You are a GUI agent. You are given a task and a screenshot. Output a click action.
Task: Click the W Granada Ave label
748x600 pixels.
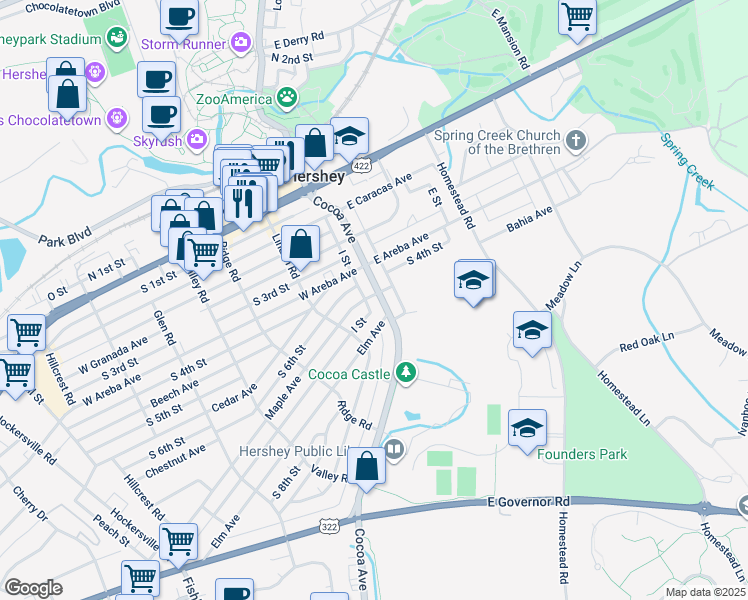[113, 355]
